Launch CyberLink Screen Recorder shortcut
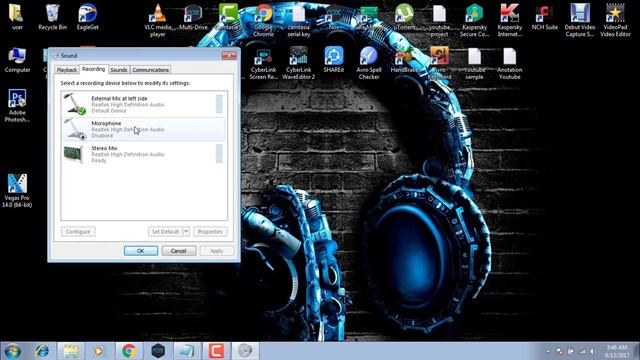This screenshot has width=640, height=360. pyautogui.click(x=264, y=63)
